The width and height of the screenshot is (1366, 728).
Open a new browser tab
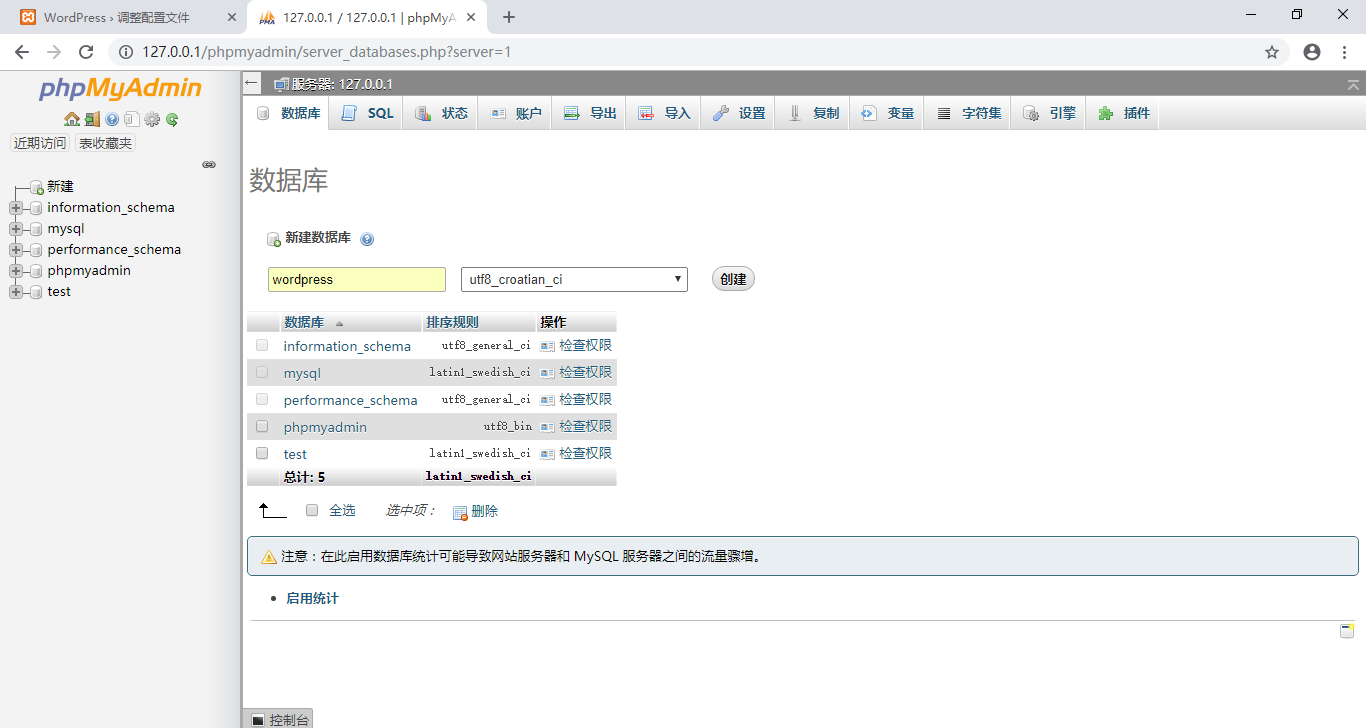[509, 17]
